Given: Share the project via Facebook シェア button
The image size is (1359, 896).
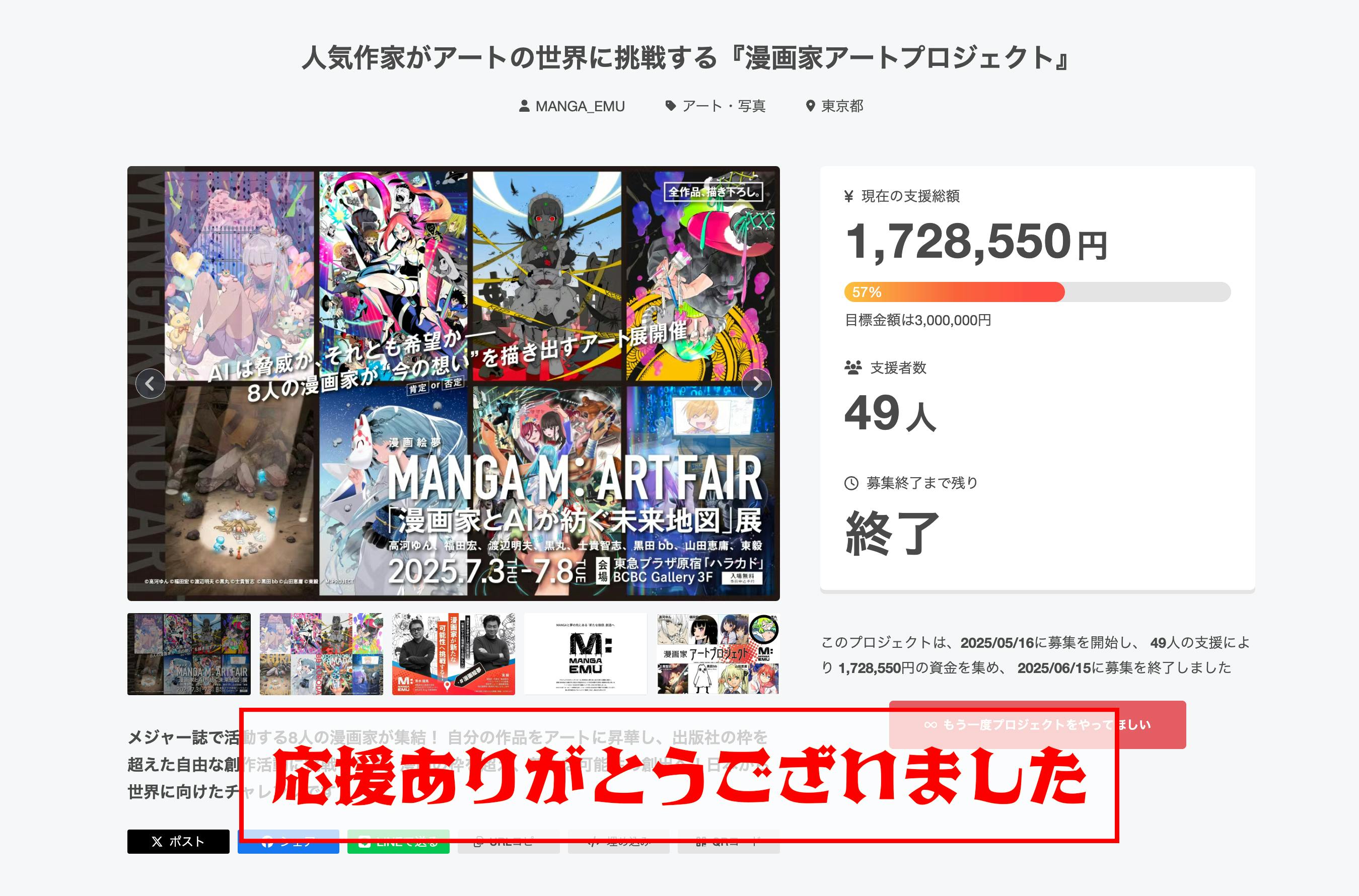Looking at the screenshot, I should [288, 841].
